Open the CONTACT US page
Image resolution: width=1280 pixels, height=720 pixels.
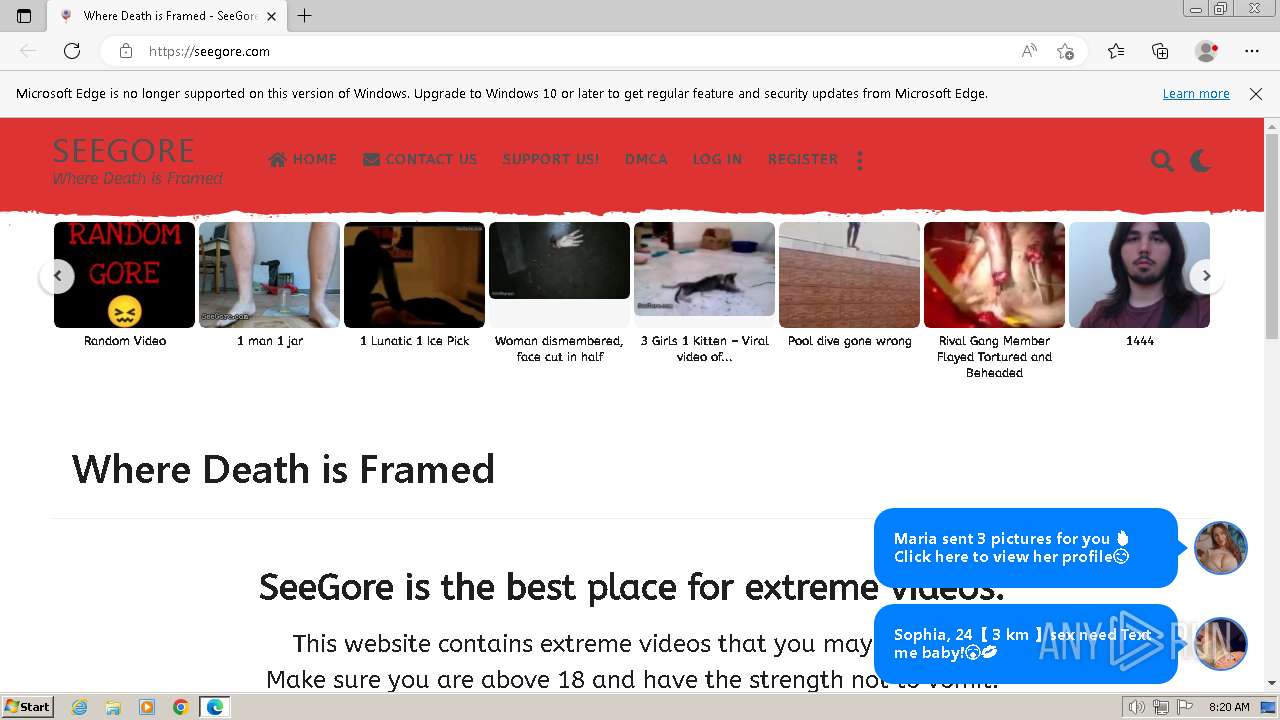pyautogui.click(x=420, y=159)
